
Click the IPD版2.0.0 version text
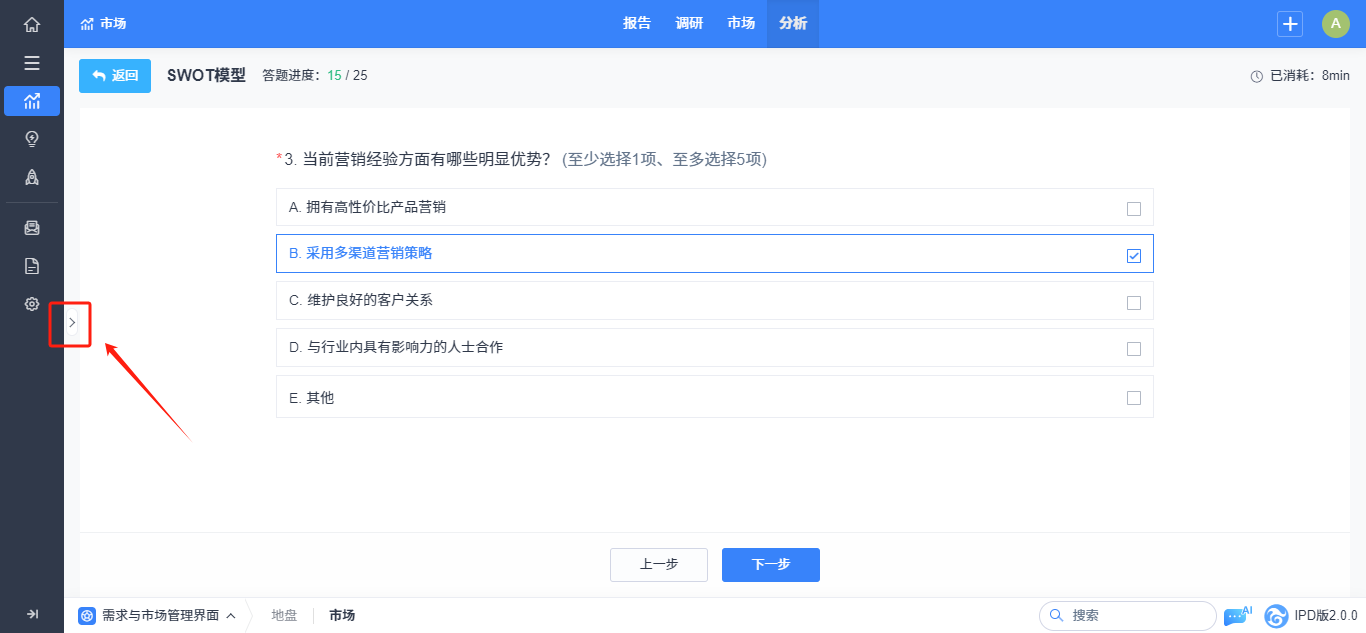1326,616
